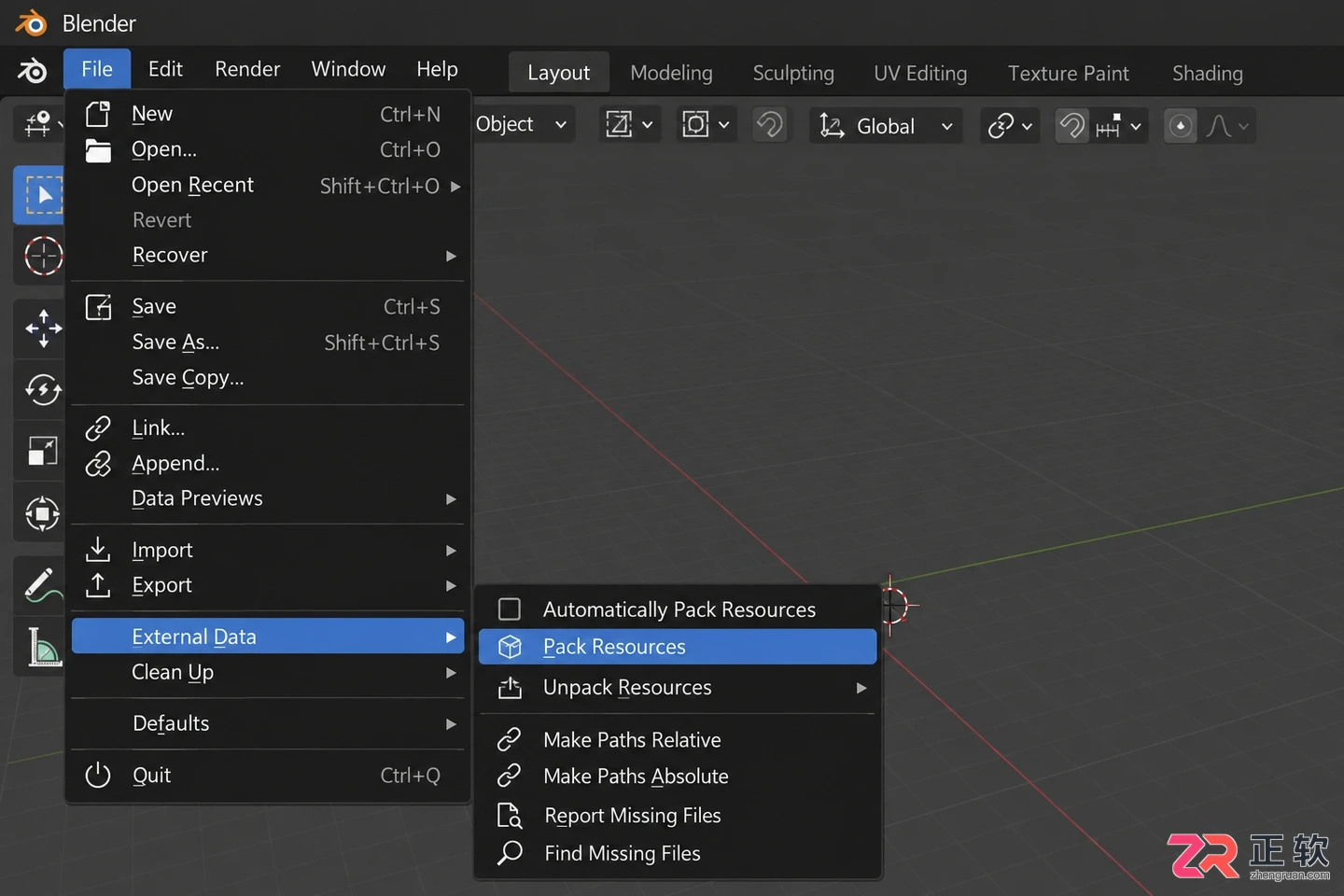The width and height of the screenshot is (1344, 896).
Task: Expand the Defaults submenu
Action: pyautogui.click(x=268, y=723)
